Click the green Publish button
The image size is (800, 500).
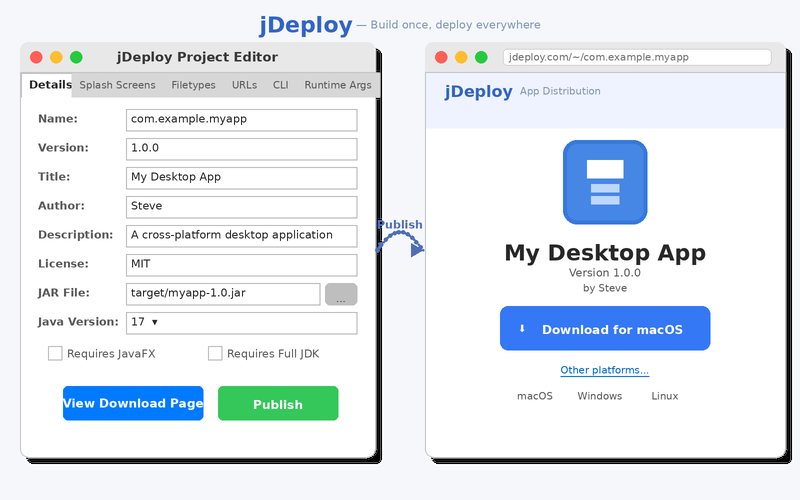[278, 403]
